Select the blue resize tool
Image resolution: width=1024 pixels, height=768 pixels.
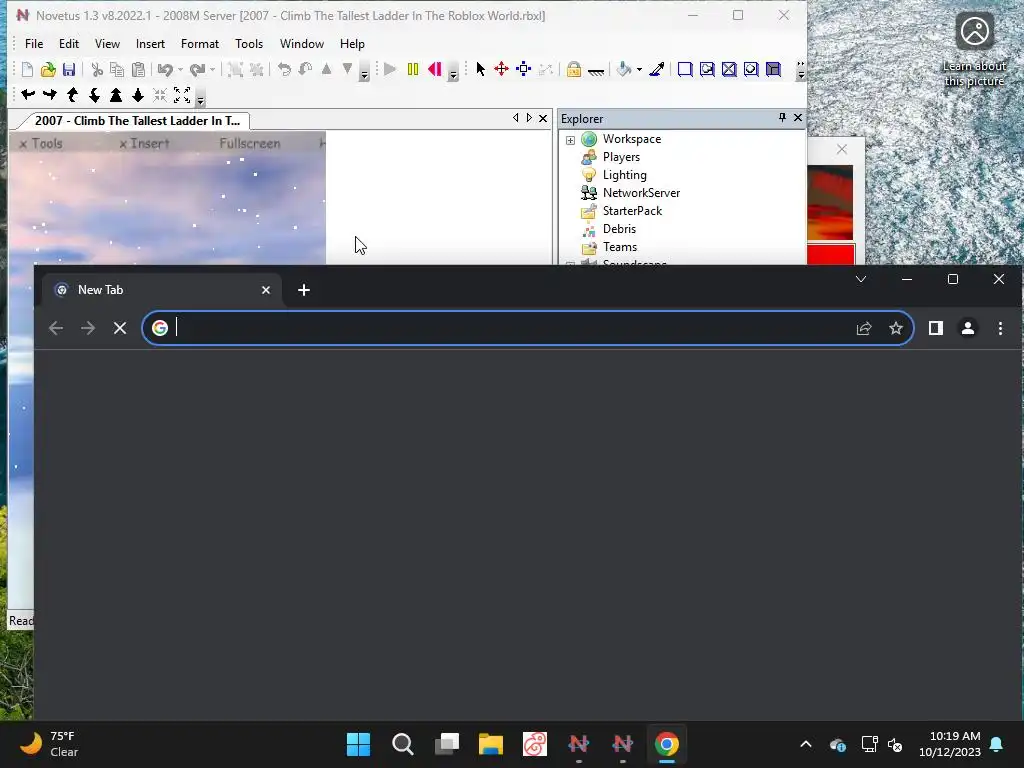[x=524, y=69]
